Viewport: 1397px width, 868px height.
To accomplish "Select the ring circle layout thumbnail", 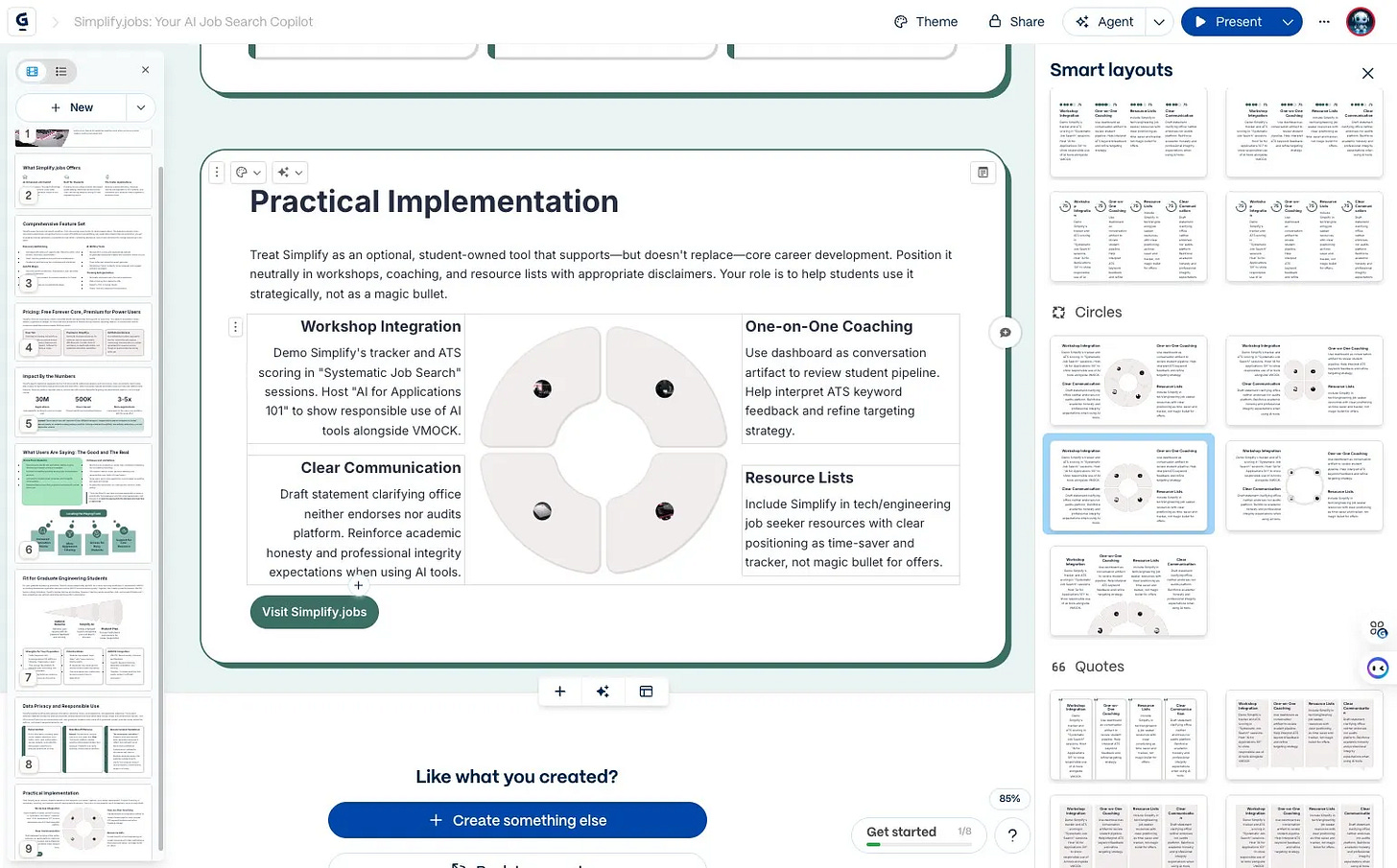I will coord(1128,381).
